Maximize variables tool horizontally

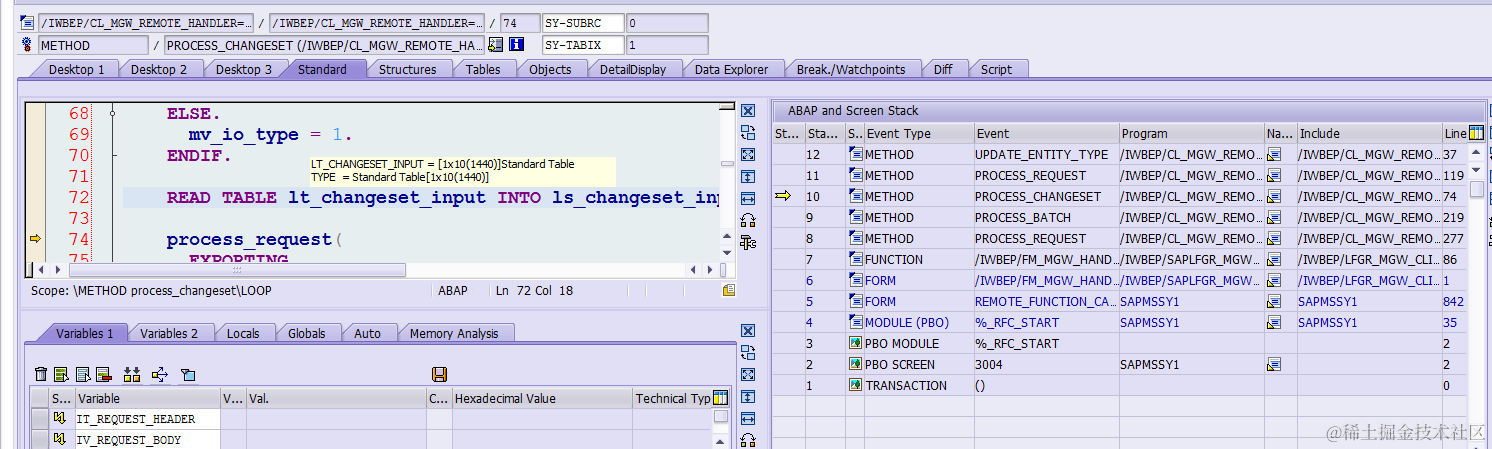(747, 419)
